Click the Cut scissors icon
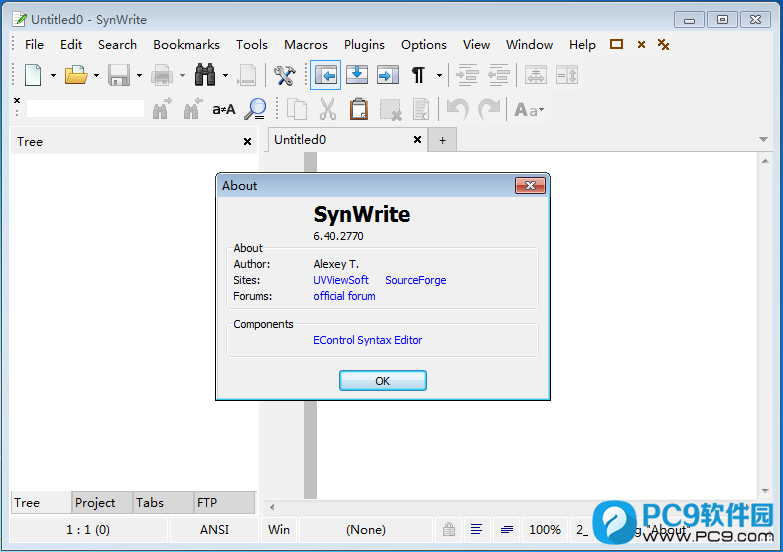Viewport: 783px width, 552px height. pyautogui.click(x=328, y=109)
